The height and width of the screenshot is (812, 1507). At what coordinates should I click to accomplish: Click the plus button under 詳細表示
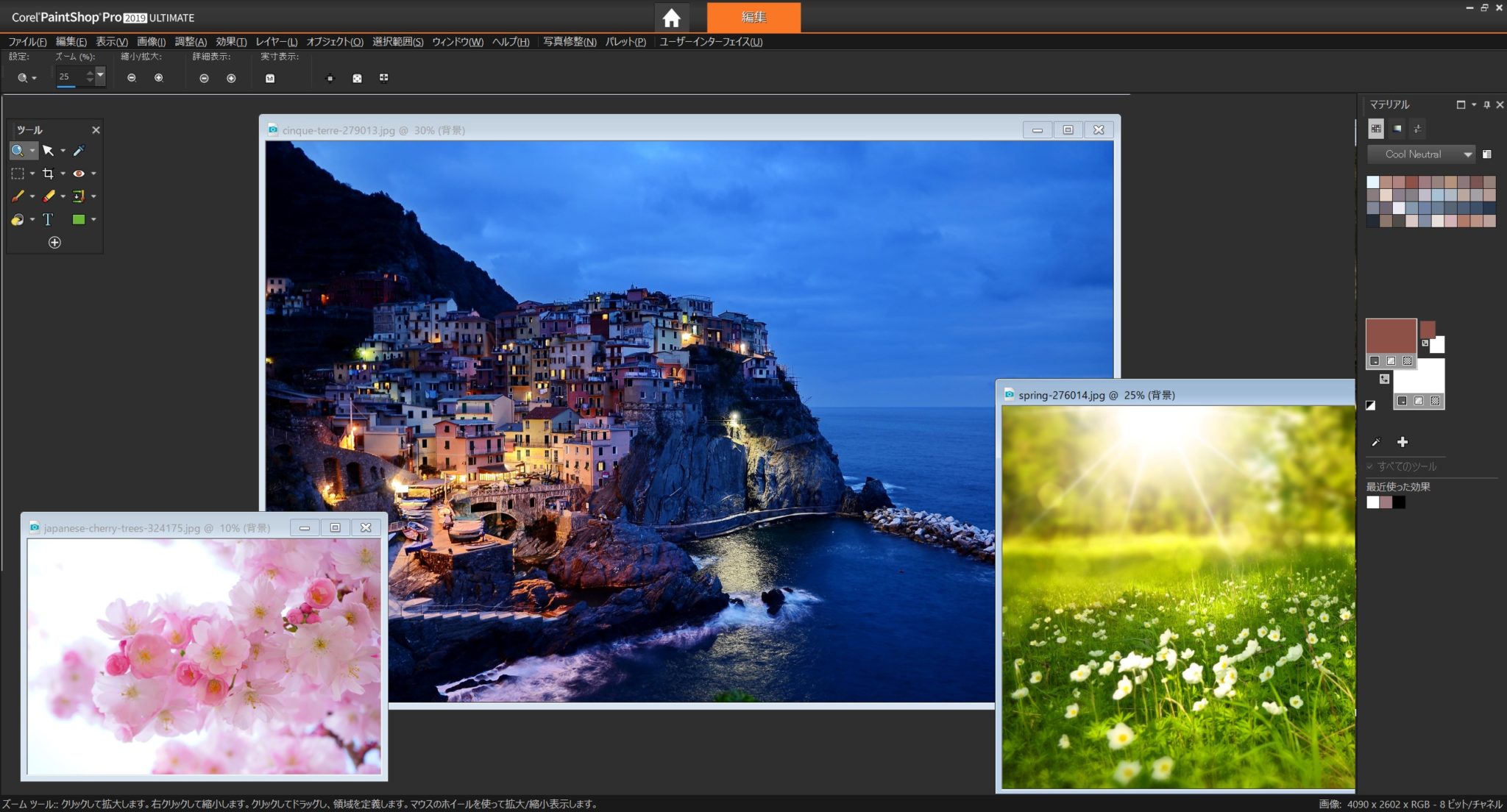(231, 78)
